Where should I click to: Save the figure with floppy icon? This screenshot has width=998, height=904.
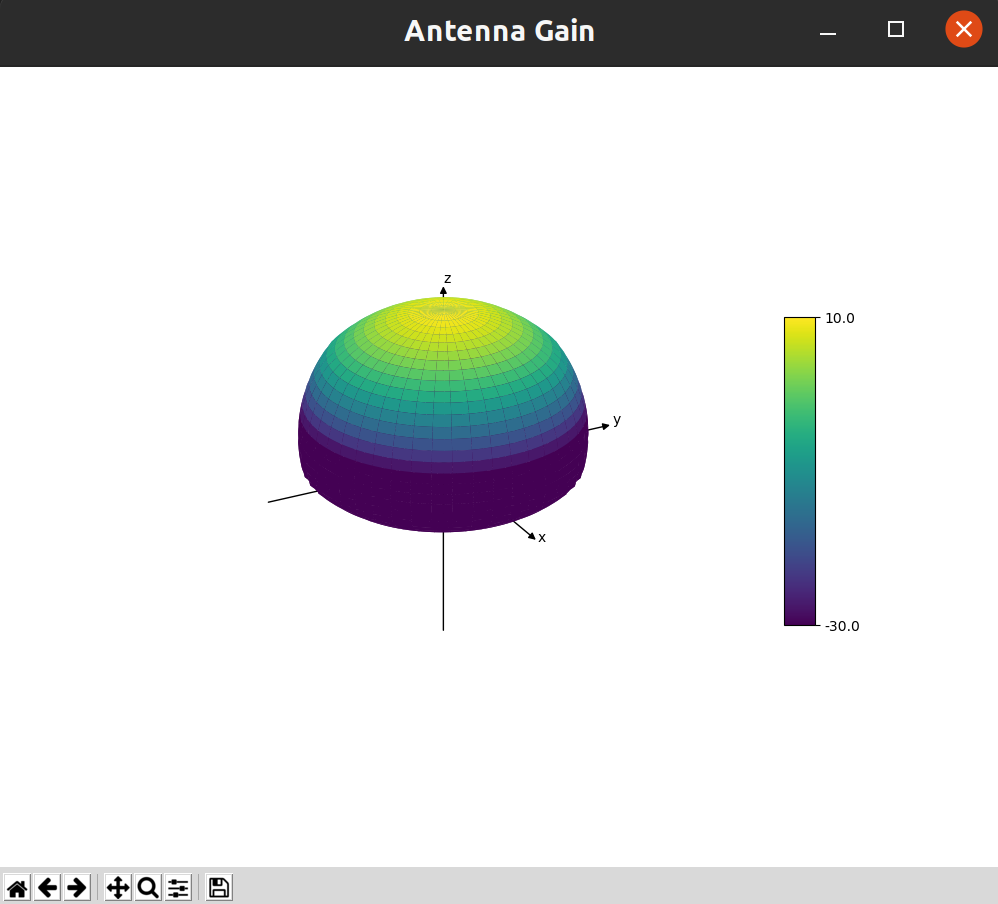pyautogui.click(x=219, y=887)
